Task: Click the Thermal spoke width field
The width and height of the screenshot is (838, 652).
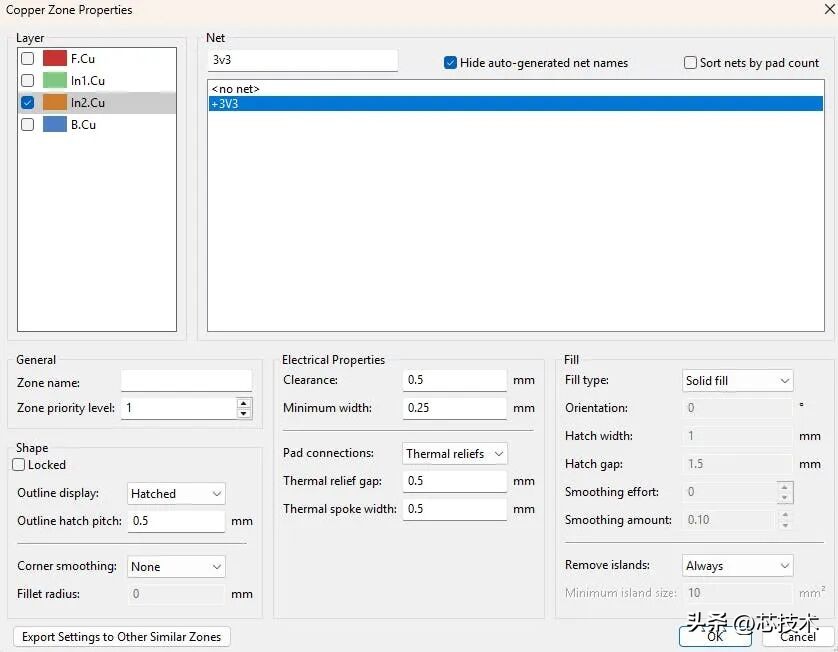Action: (x=454, y=509)
